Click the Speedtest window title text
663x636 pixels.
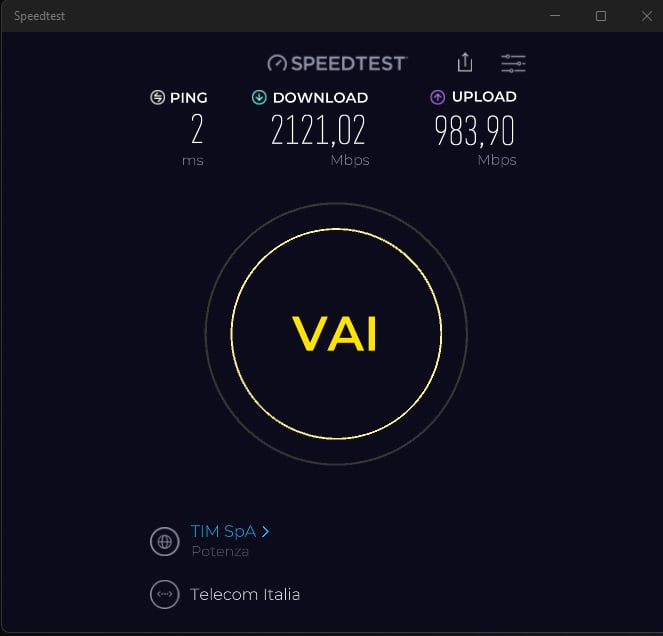39,16
